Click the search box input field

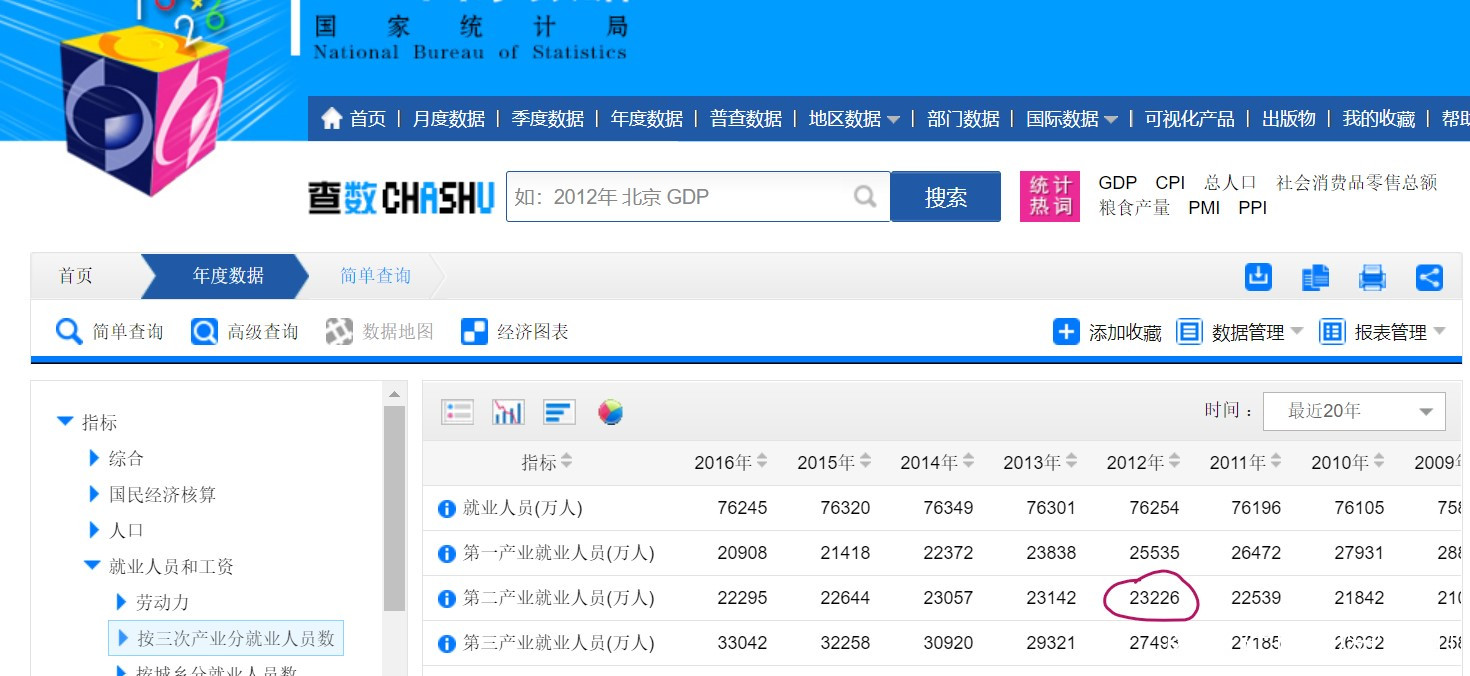(x=680, y=197)
